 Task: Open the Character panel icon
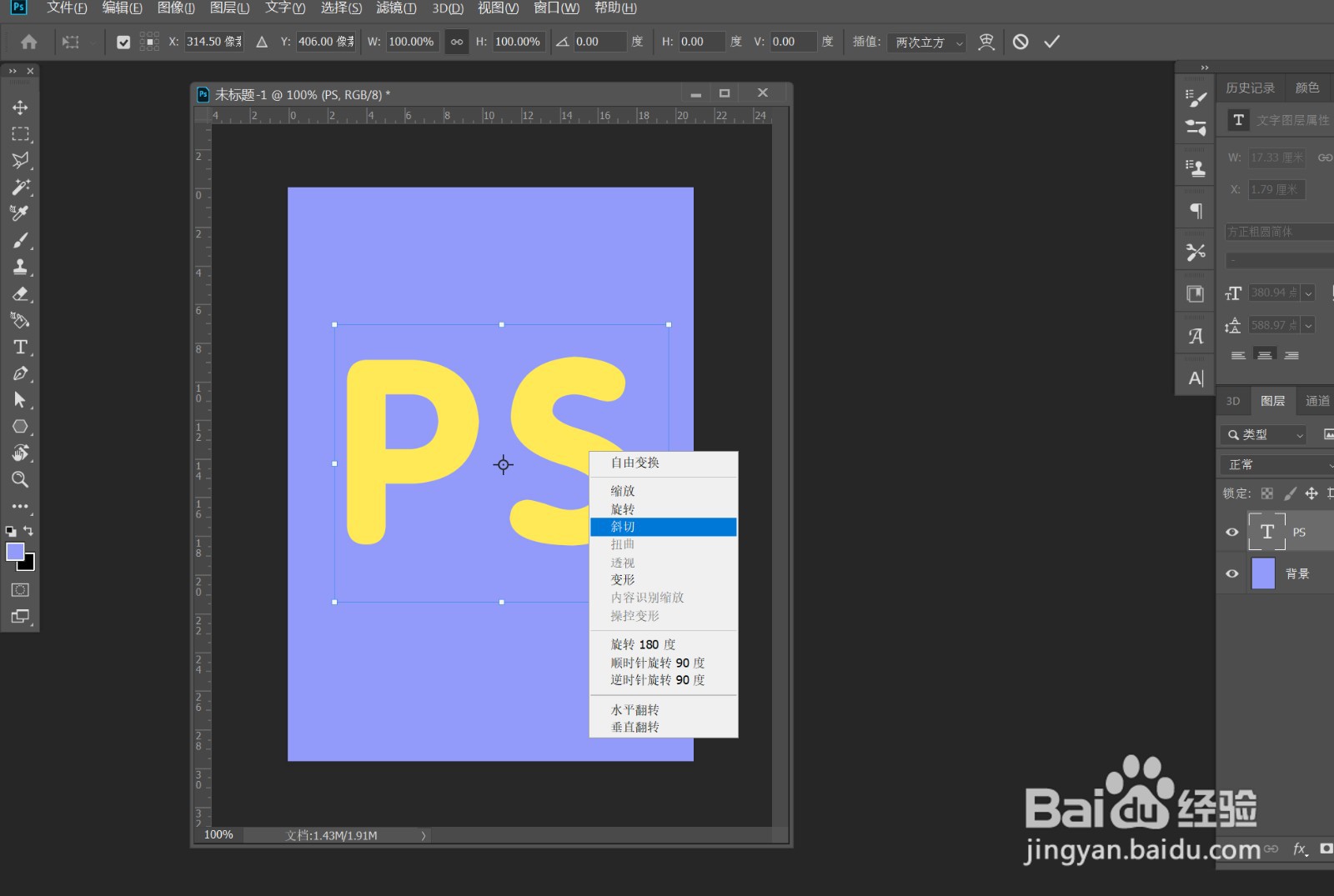(1196, 378)
